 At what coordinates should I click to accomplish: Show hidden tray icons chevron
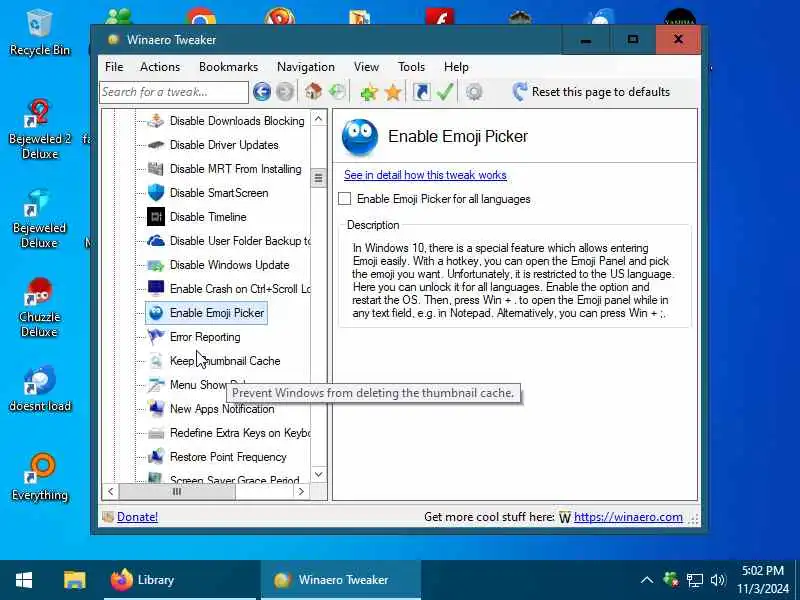pos(647,580)
